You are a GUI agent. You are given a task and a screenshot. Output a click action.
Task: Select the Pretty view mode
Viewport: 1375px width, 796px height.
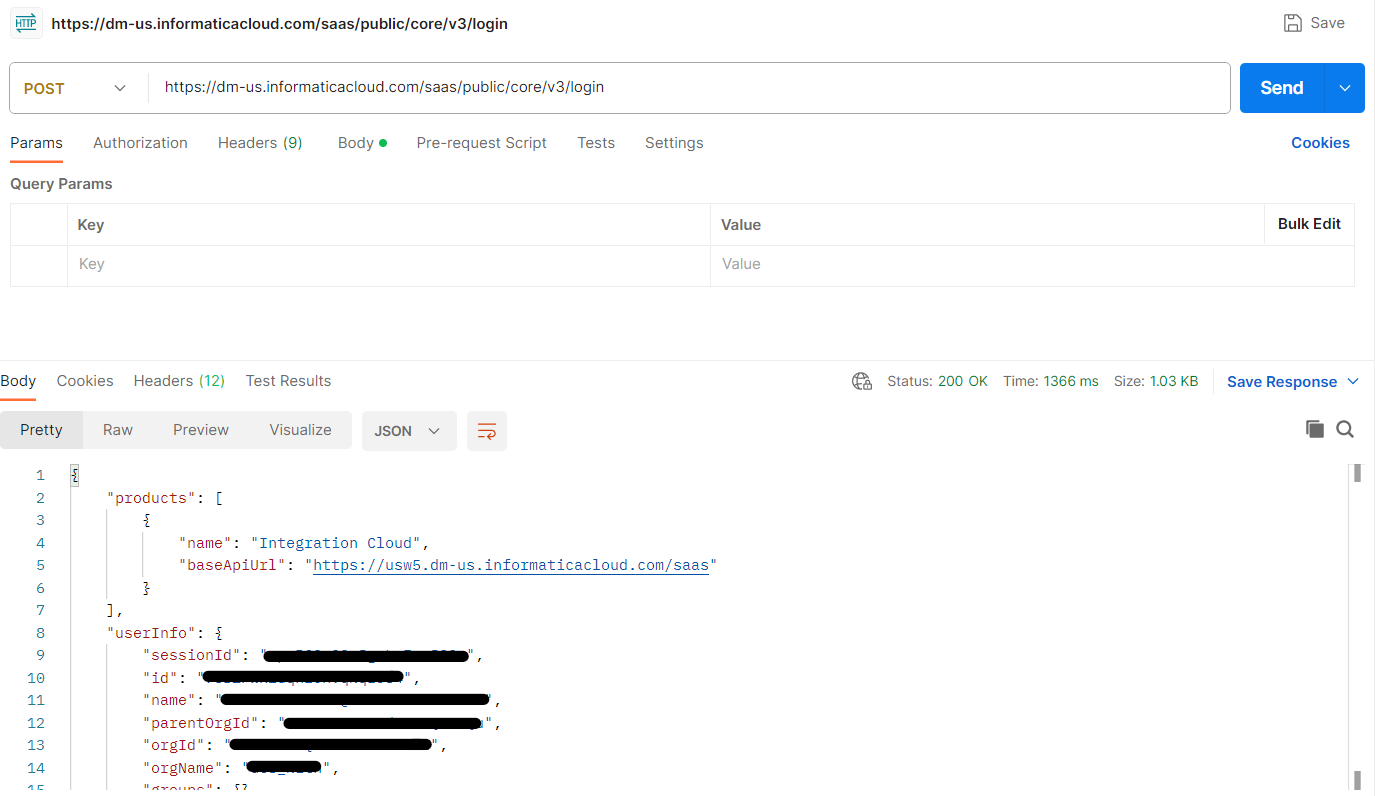(41, 430)
